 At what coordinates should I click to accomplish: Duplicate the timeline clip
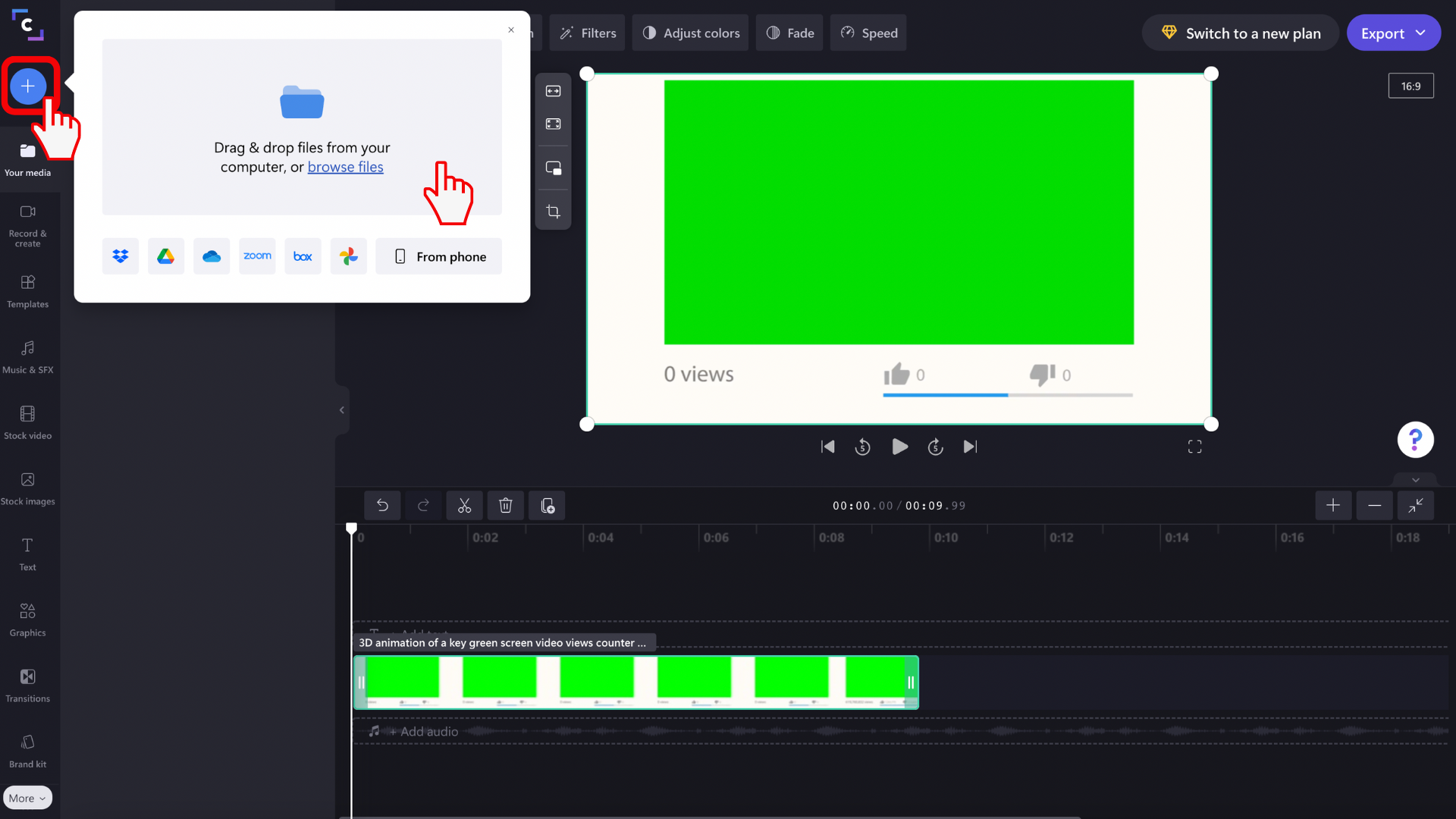coord(547,506)
